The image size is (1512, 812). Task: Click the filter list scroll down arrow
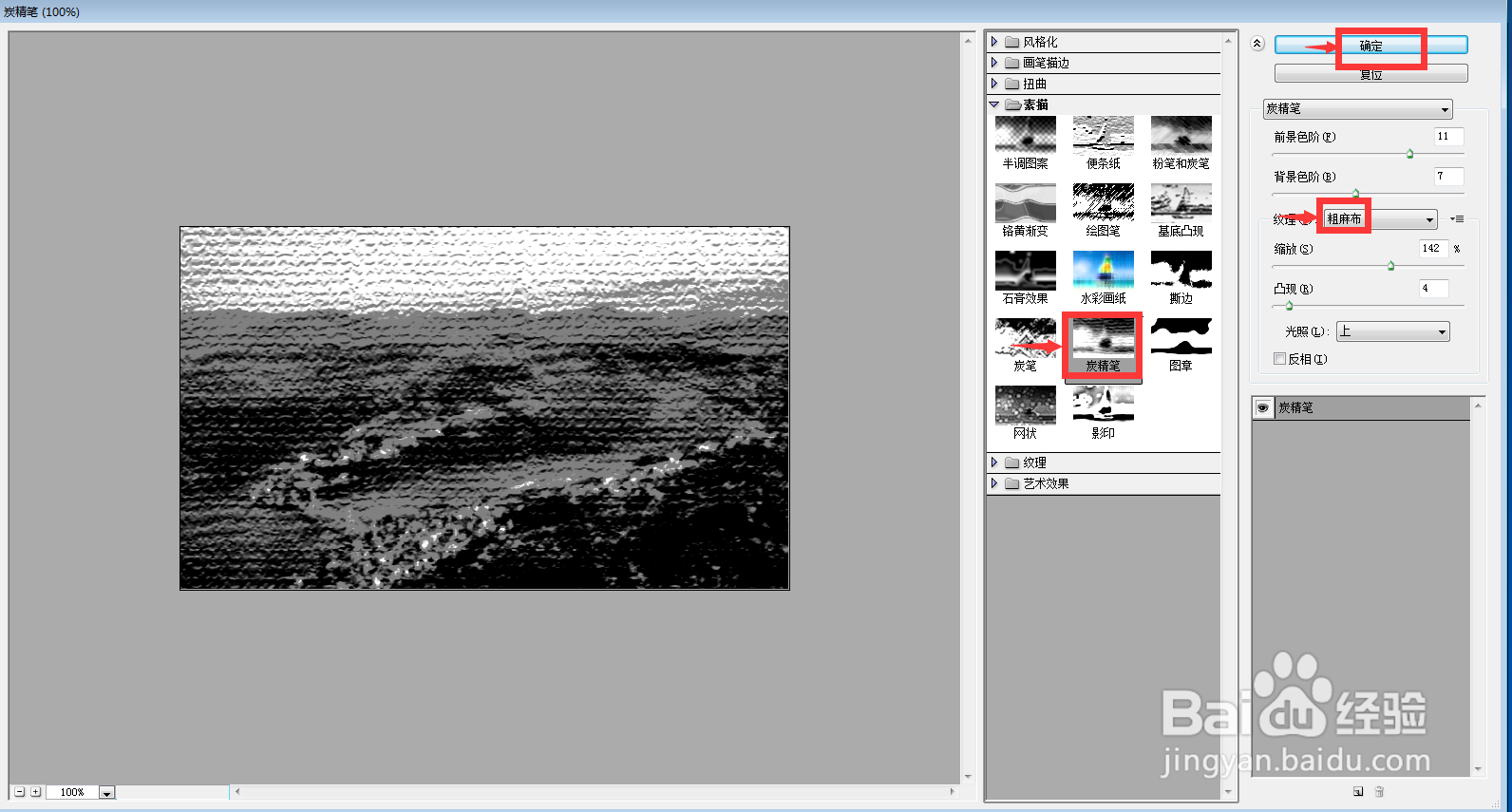click(1228, 791)
